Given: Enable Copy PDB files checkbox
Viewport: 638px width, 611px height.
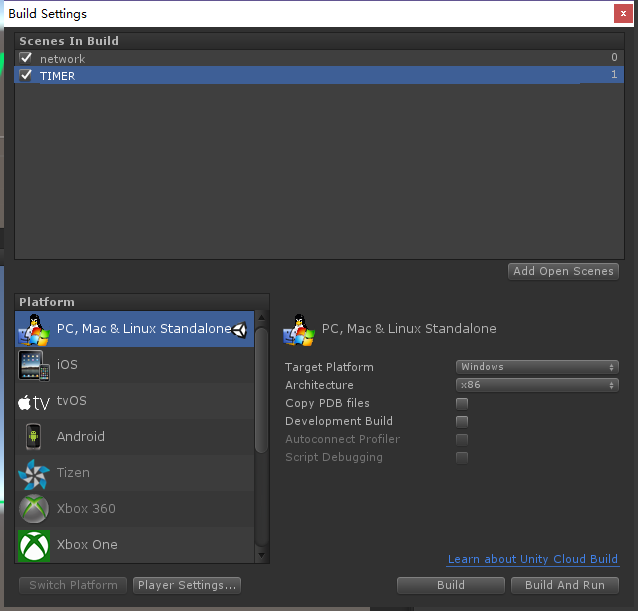Looking at the screenshot, I should [x=462, y=404].
